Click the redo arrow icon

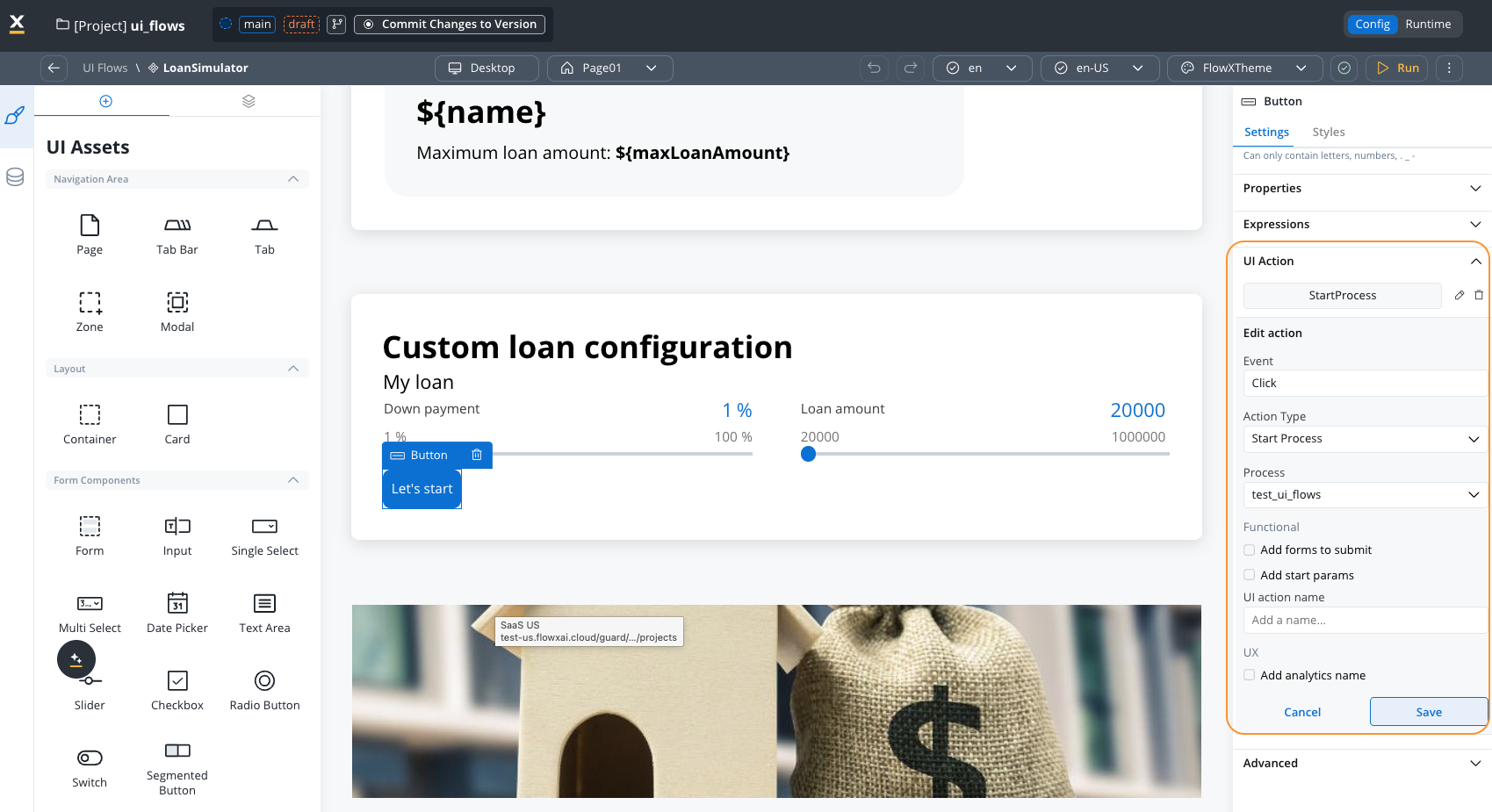pyautogui.click(x=911, y=68)
